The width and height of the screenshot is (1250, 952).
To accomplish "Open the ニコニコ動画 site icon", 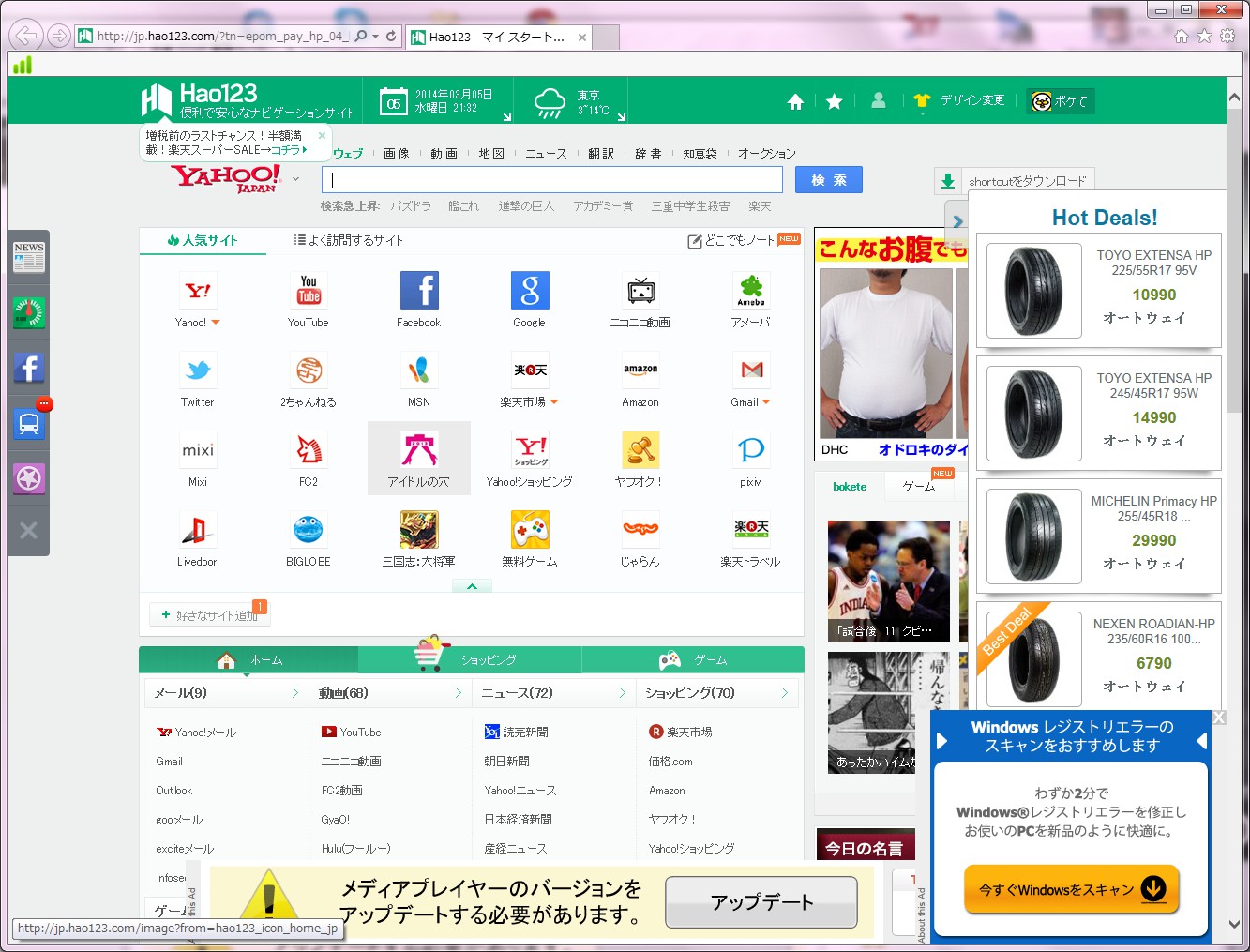I will [640, 291].
